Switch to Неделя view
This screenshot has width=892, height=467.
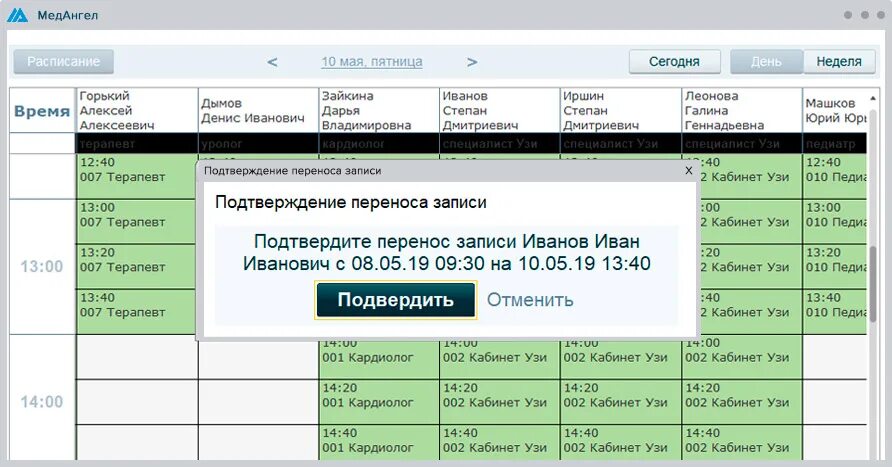click(839, 61)
